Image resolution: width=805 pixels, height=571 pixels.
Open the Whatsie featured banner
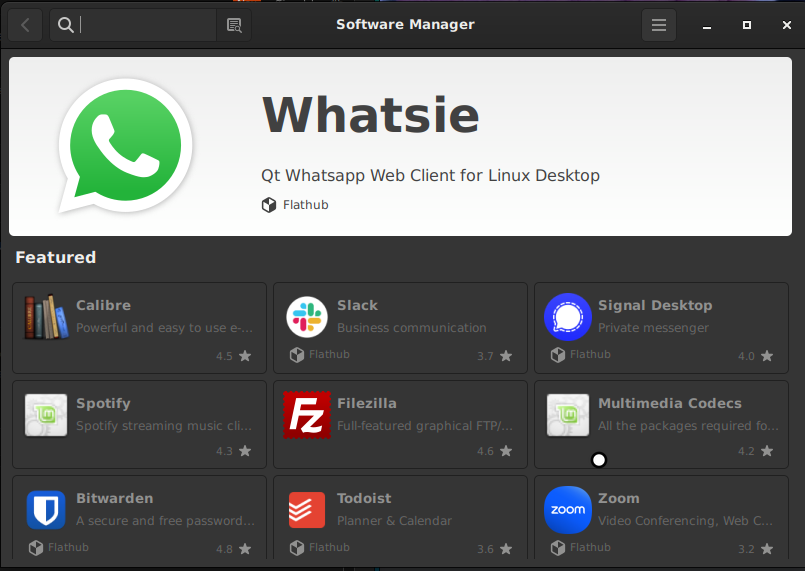[x=400, y=146]
